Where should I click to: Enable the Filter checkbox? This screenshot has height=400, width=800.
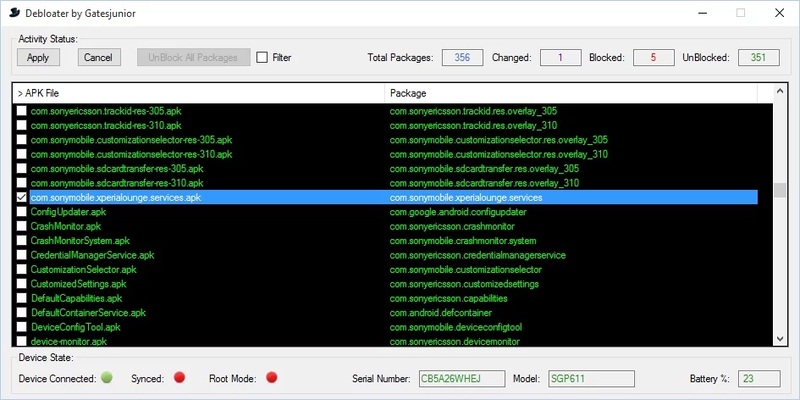pos(262,57)
